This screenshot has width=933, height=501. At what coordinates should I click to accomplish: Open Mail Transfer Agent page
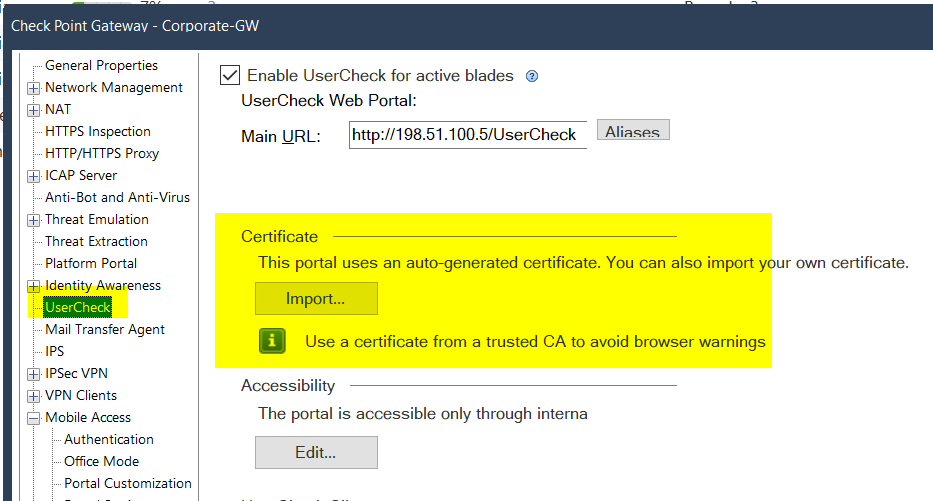(x=105, y=330)
